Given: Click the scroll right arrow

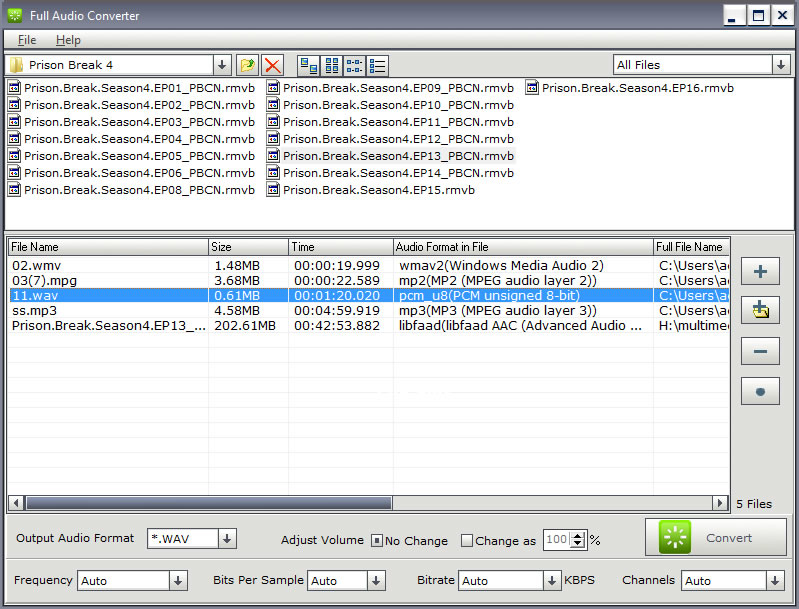Looking at the screenshot, I should point(720,503).
